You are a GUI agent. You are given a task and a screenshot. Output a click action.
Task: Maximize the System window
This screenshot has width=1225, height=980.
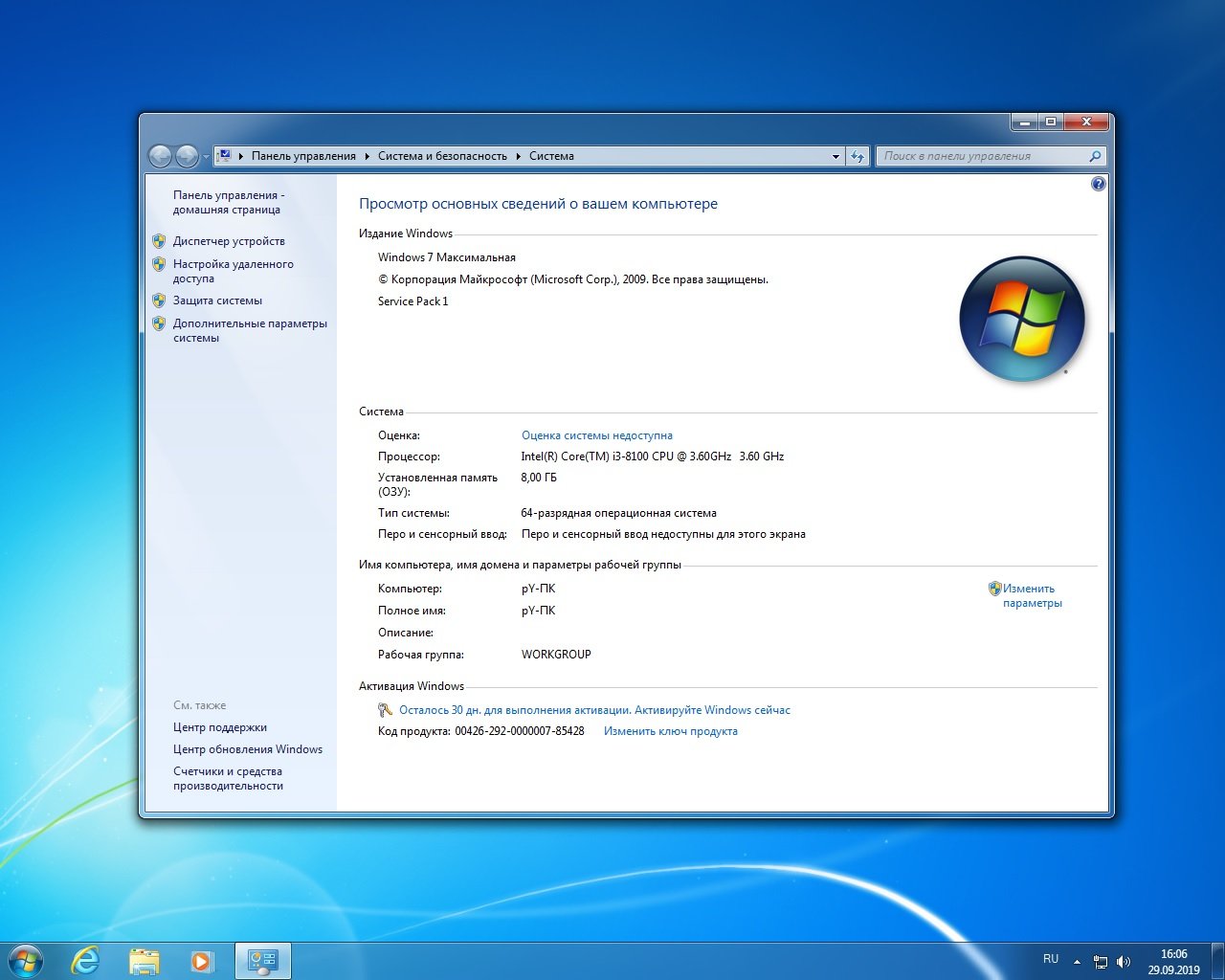click(x=1050, y=122)
